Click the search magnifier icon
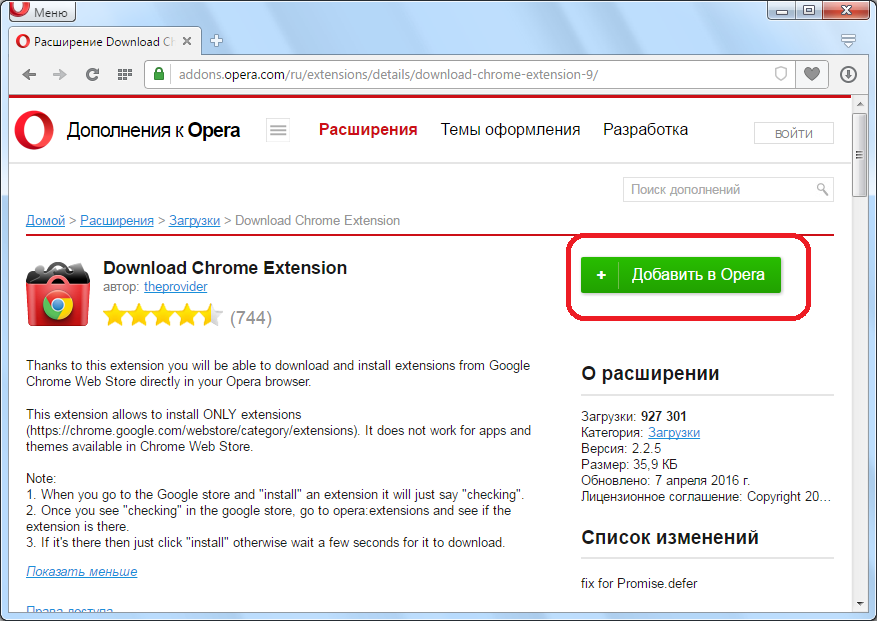The image size is (877, 621). coord(822,189)
